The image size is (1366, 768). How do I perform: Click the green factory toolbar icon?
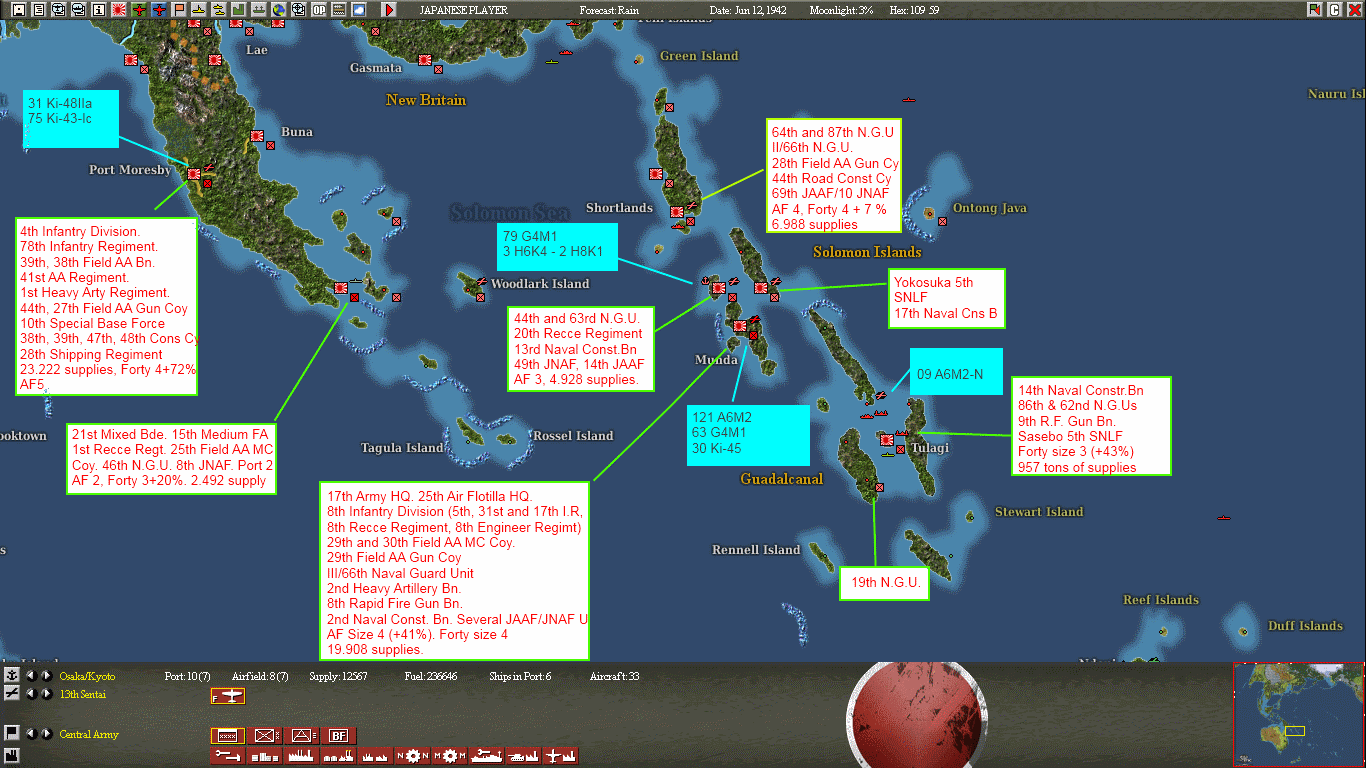tap(238, 9)
